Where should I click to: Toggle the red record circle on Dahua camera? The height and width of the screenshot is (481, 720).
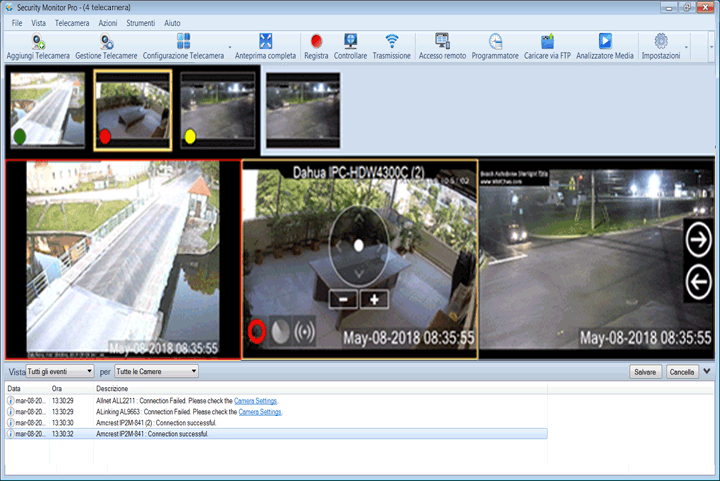258,330
